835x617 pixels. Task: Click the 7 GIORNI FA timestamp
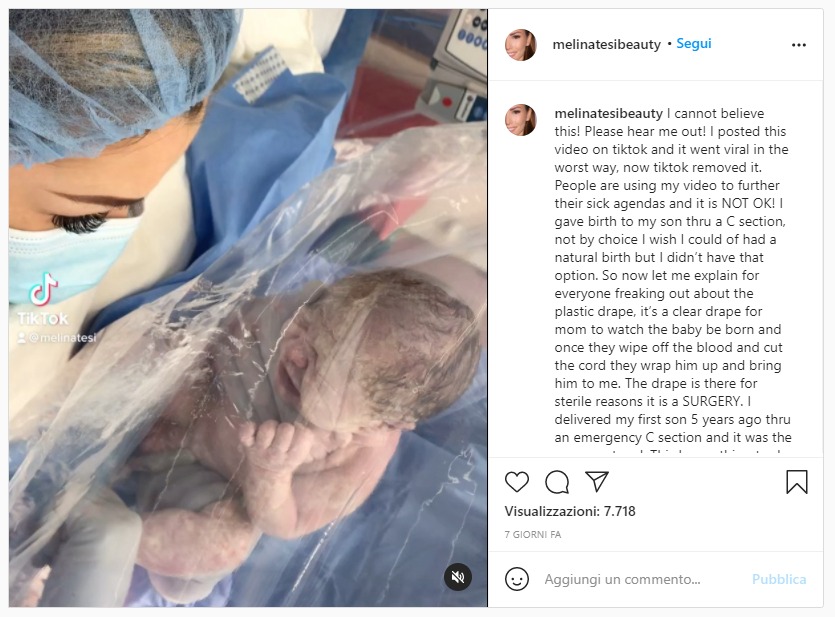pos(533,534)
